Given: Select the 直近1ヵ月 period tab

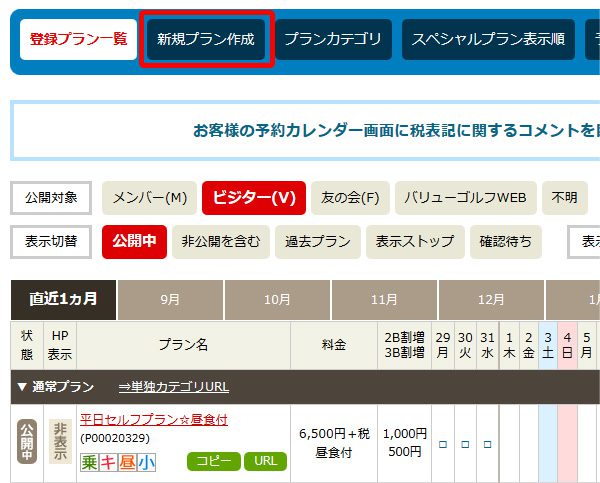Looking at the screenshot, I should [x=64, y=300].
